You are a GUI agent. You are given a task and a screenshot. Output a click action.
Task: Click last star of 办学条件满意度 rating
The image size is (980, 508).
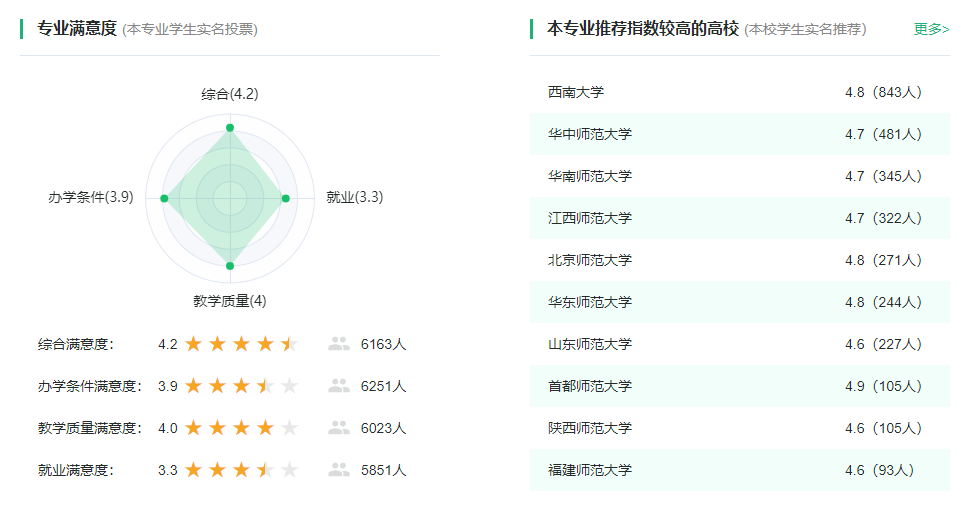[x=289, y=386]
